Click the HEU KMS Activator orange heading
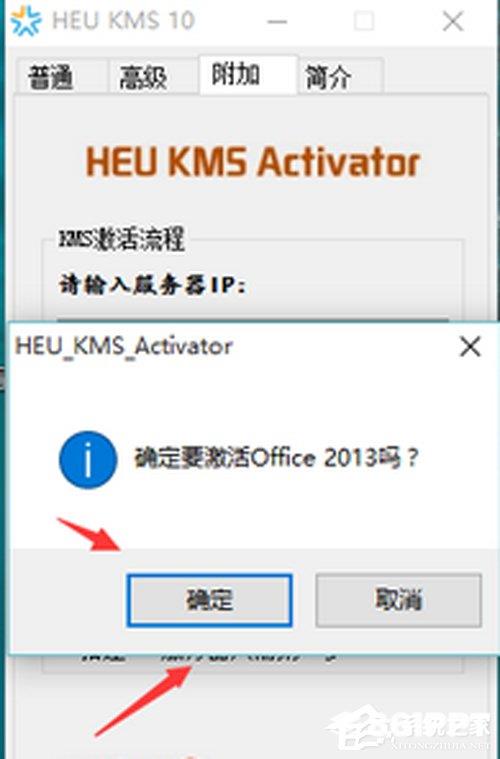 click(253, 162)
